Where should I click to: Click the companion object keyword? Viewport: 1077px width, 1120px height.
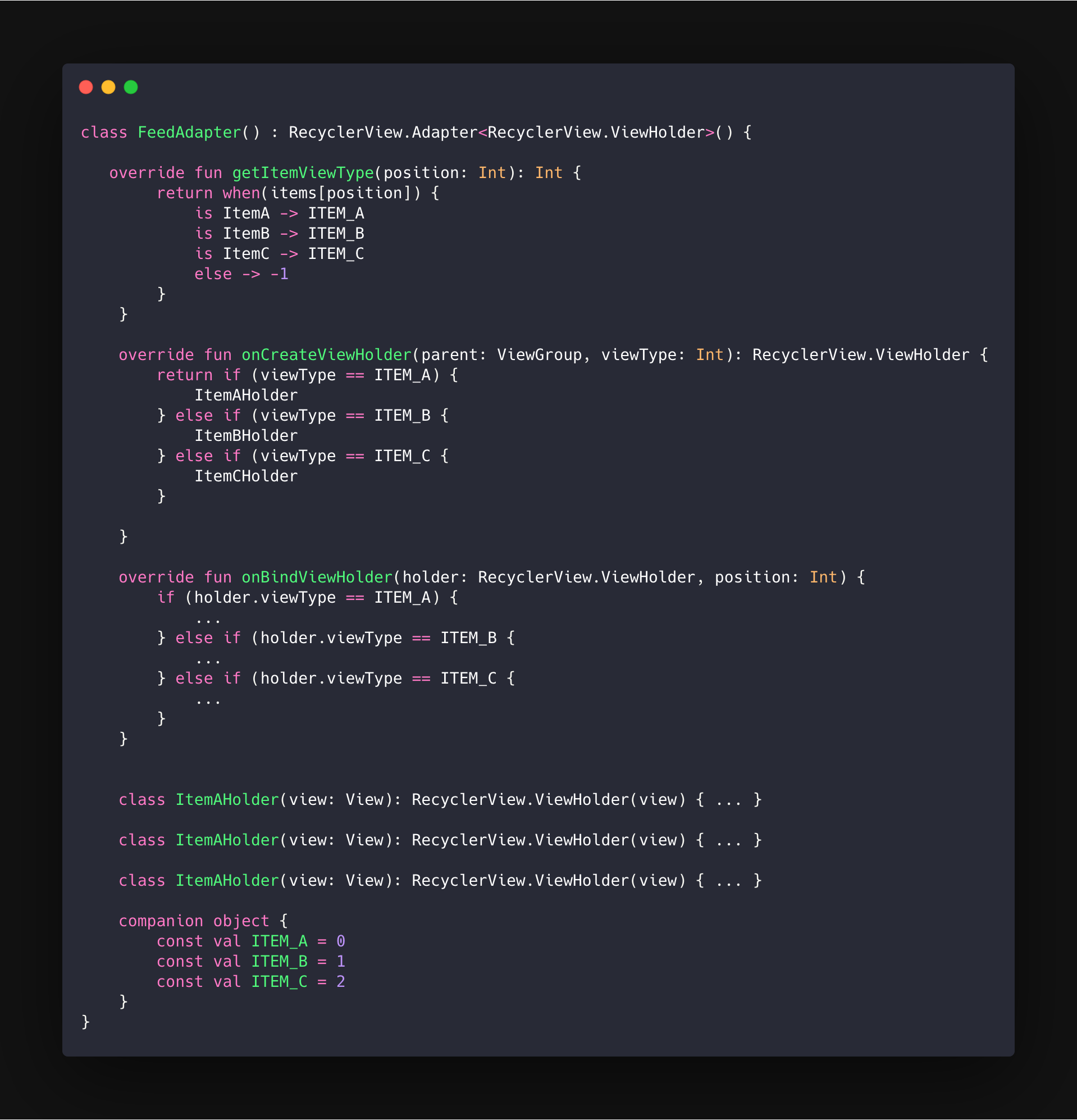point(194,921)
